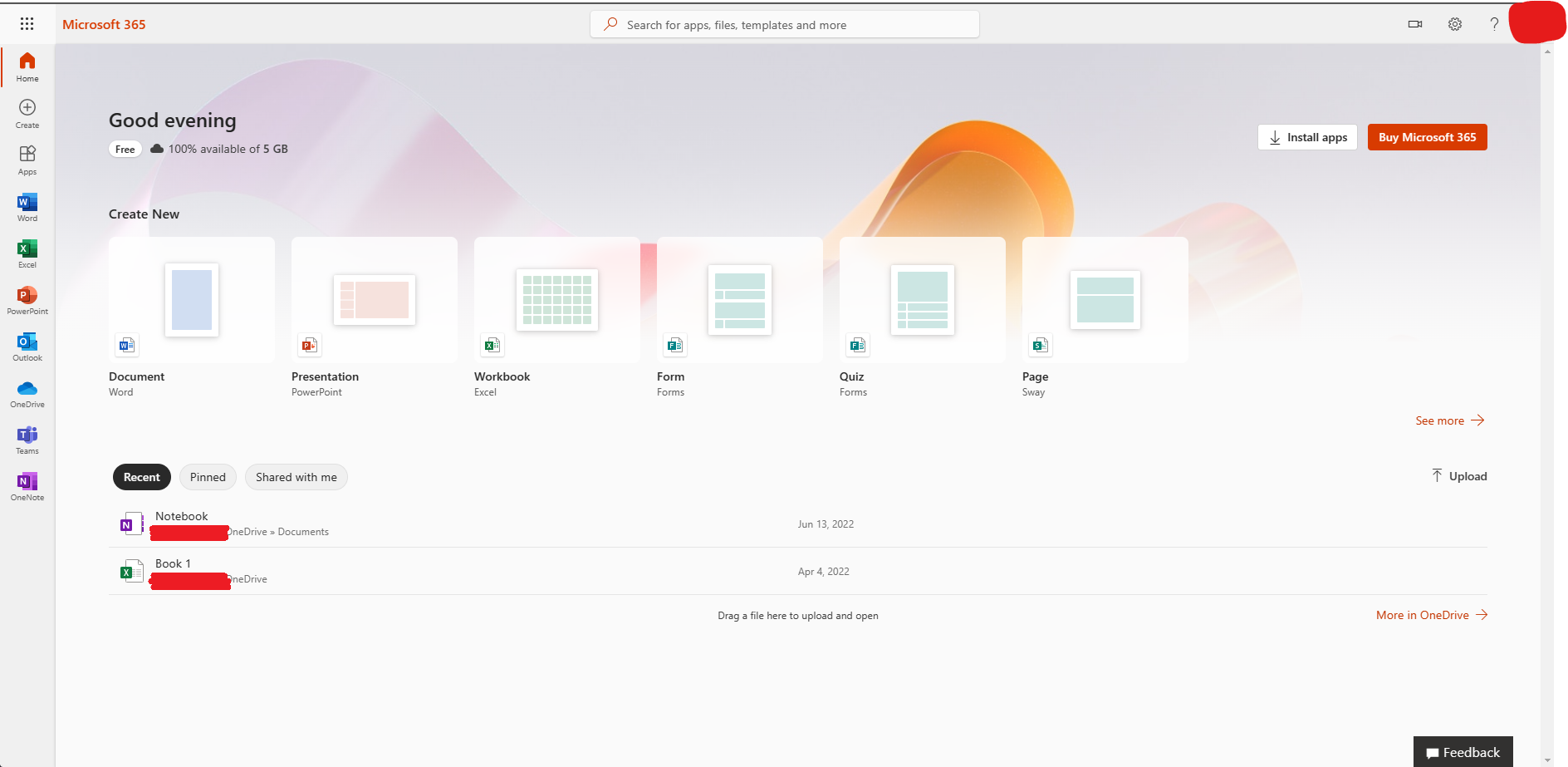Screen dimensions: 1568x767
Task: Open the Apps page in sidebar
Action: click(x=27, y=160)
